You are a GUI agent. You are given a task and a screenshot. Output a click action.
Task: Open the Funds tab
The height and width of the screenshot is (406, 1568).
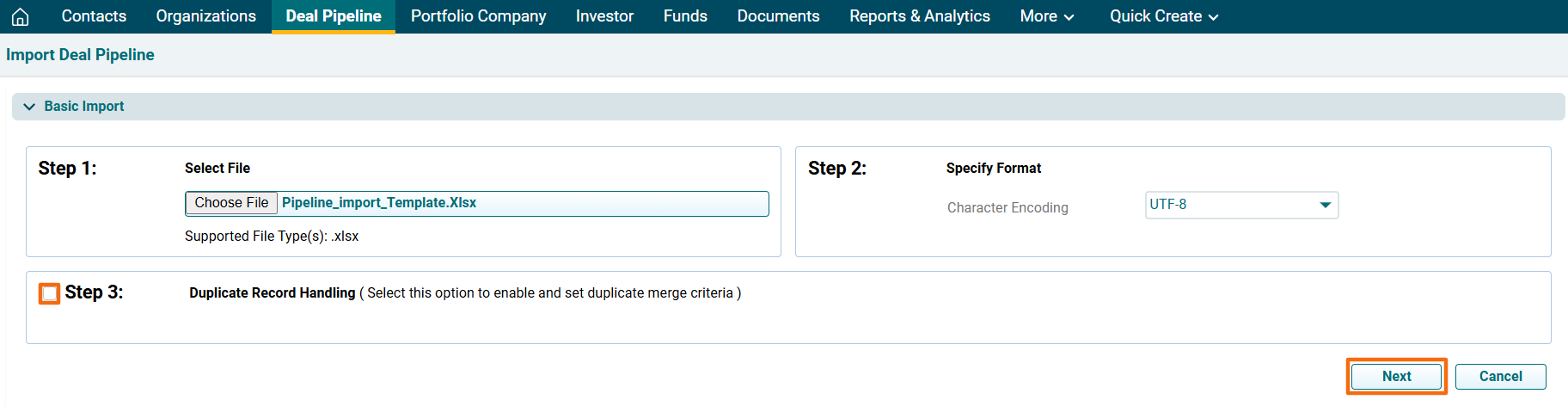pyautogui.click(x=685, y=16)
